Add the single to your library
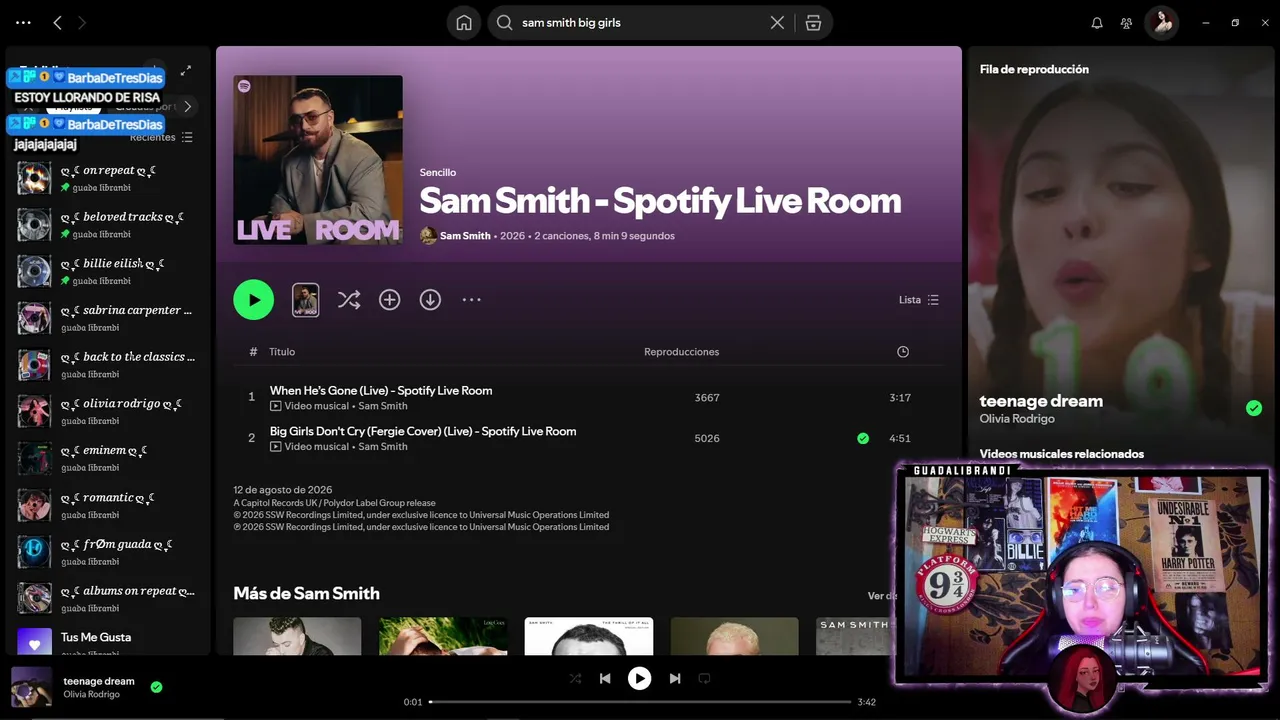This screenshot has height=720, width=1280. point(389,299)
